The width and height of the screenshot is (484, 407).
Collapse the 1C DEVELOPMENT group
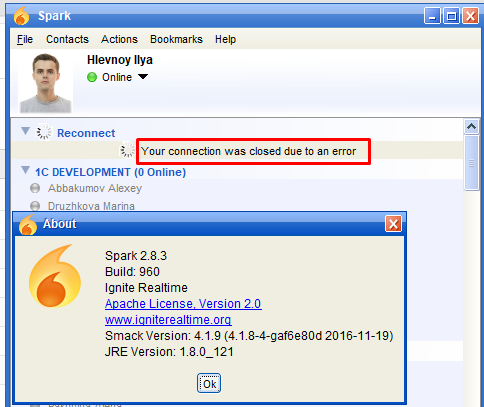[25, 170]
